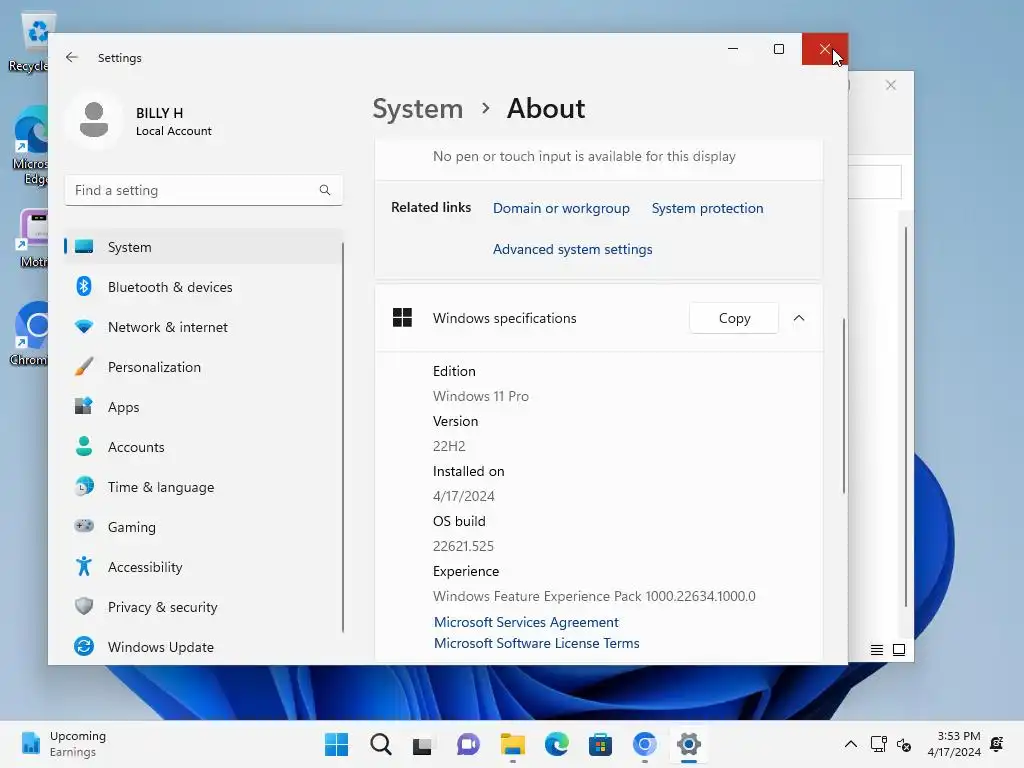Open Task View on taskbar
Image resolution: width=1024 pixels, height=768 pixels.
[423, 744]
